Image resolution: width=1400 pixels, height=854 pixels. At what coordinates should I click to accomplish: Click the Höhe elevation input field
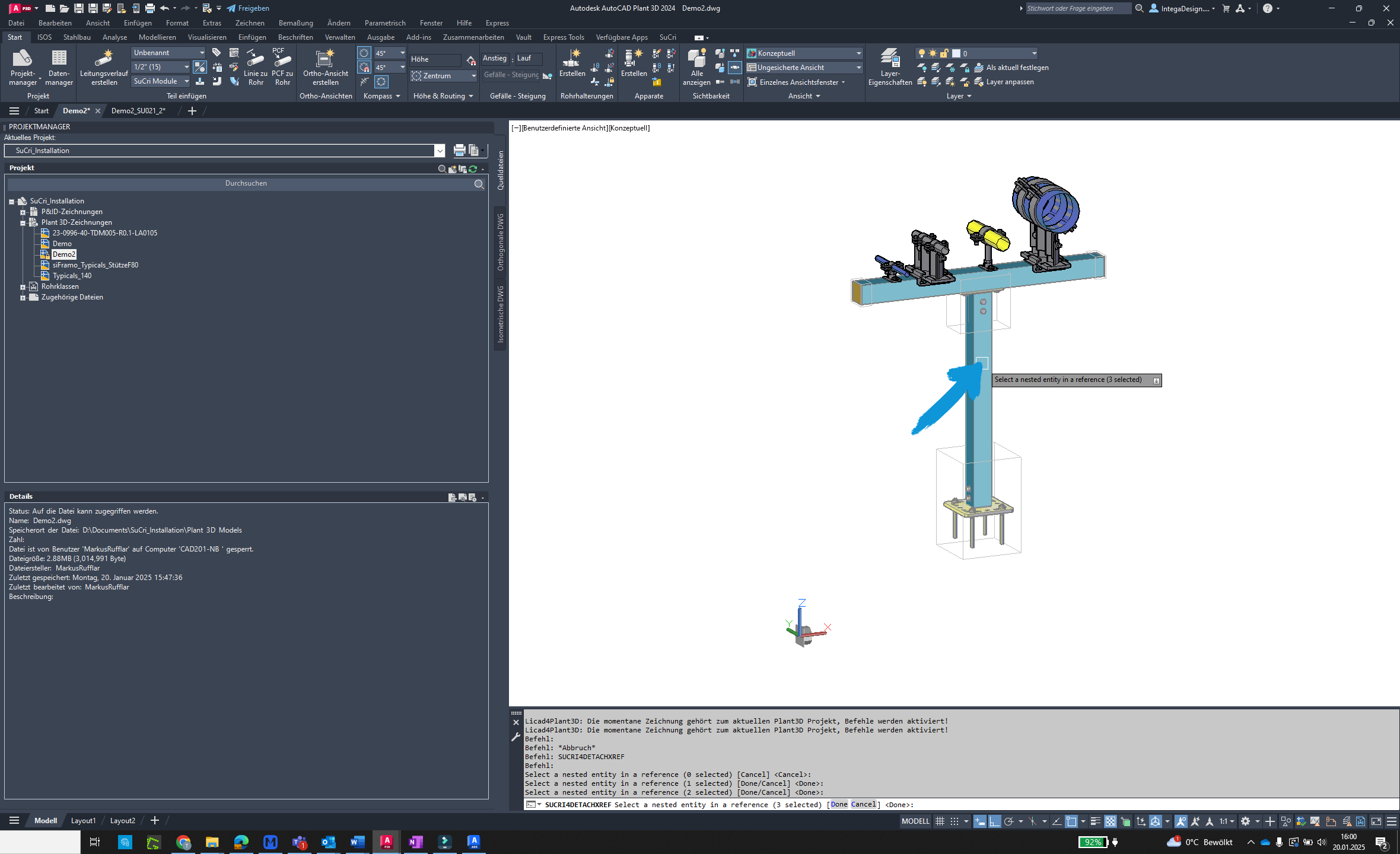pyautogui.click(x=435, y=59)
